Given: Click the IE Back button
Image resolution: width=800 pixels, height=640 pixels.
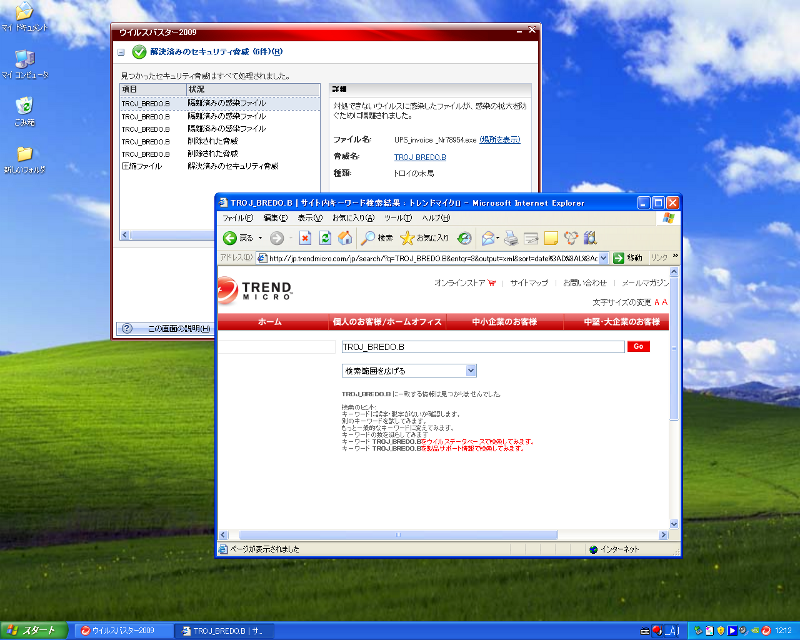Looking at the screenshot, I should coord(238,238).
